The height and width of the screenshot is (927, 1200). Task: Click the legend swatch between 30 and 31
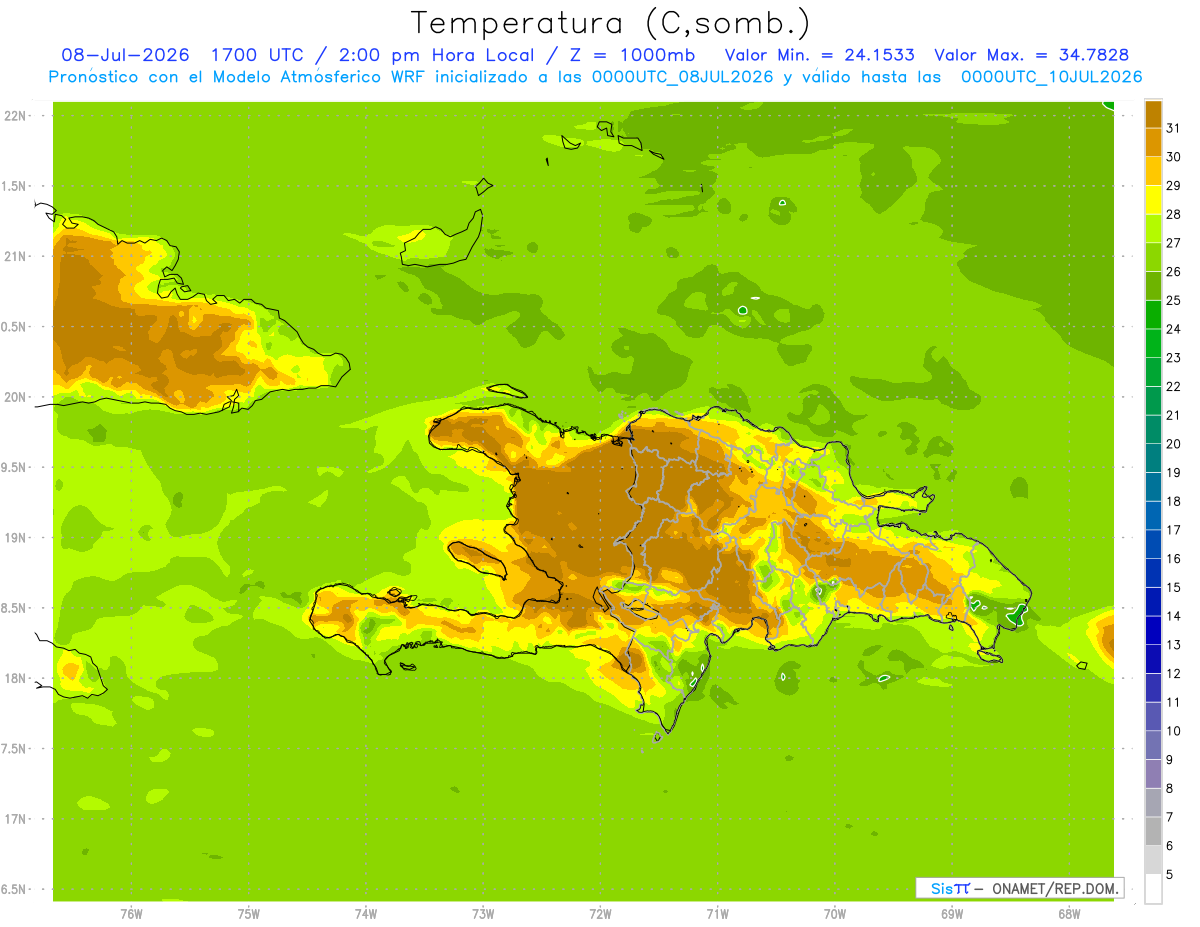click(x=1153, y=142)
